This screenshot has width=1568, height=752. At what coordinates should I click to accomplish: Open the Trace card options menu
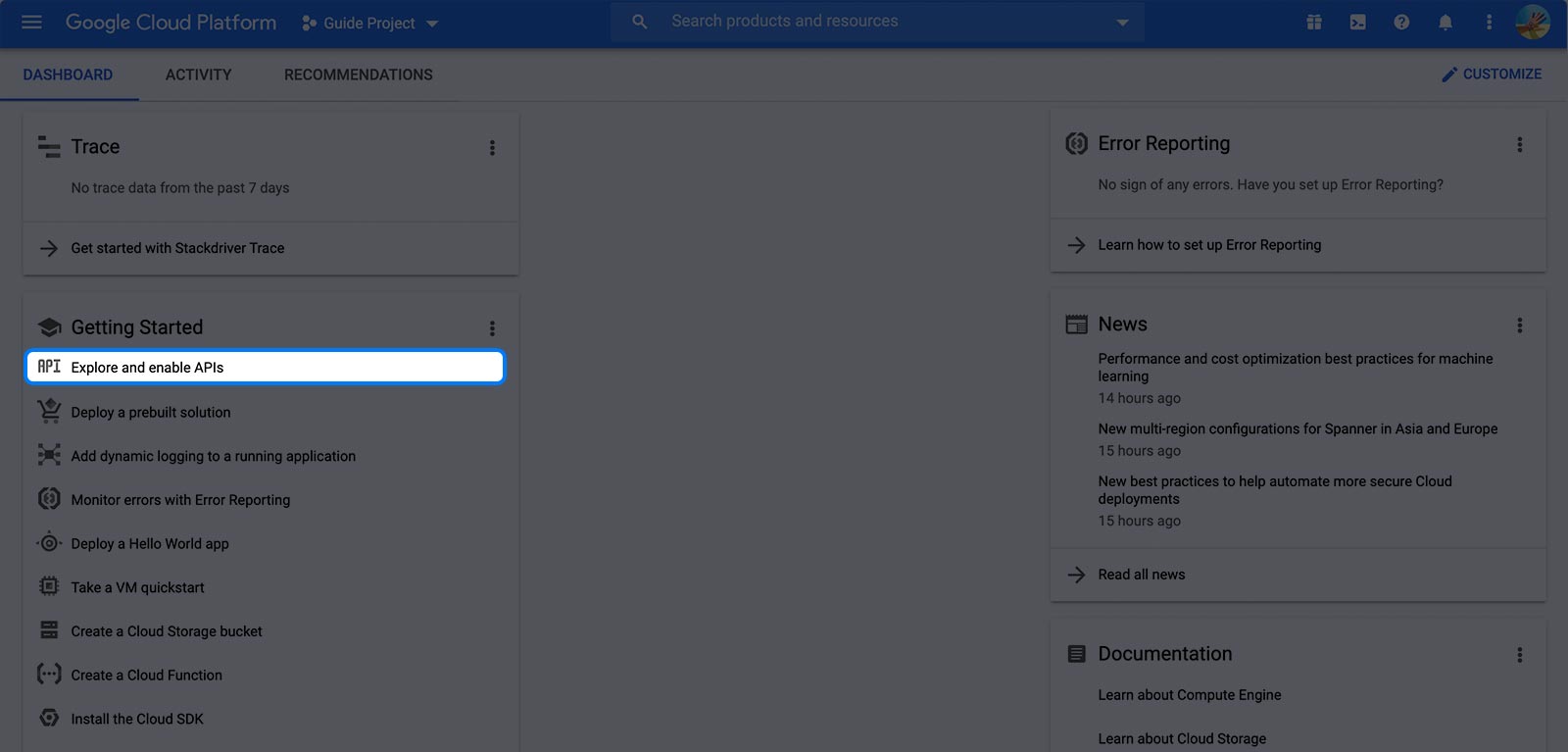pyautogui.click(x=492, y=148)
